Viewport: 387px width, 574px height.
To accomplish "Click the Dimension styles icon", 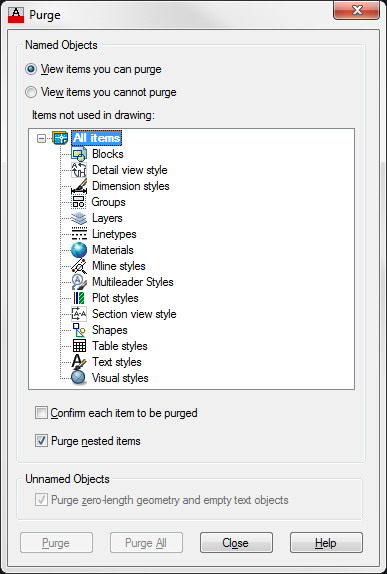I will coord(79,186).
